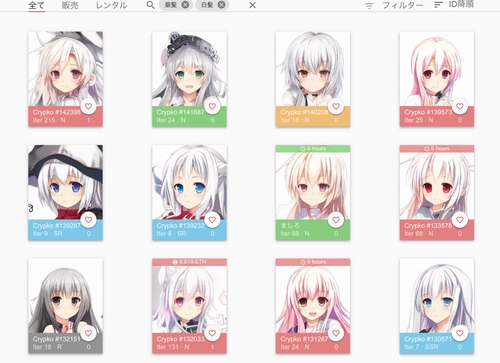Click the "Iter 215 · N" label

pyautogui.click(x=49, y=120)
